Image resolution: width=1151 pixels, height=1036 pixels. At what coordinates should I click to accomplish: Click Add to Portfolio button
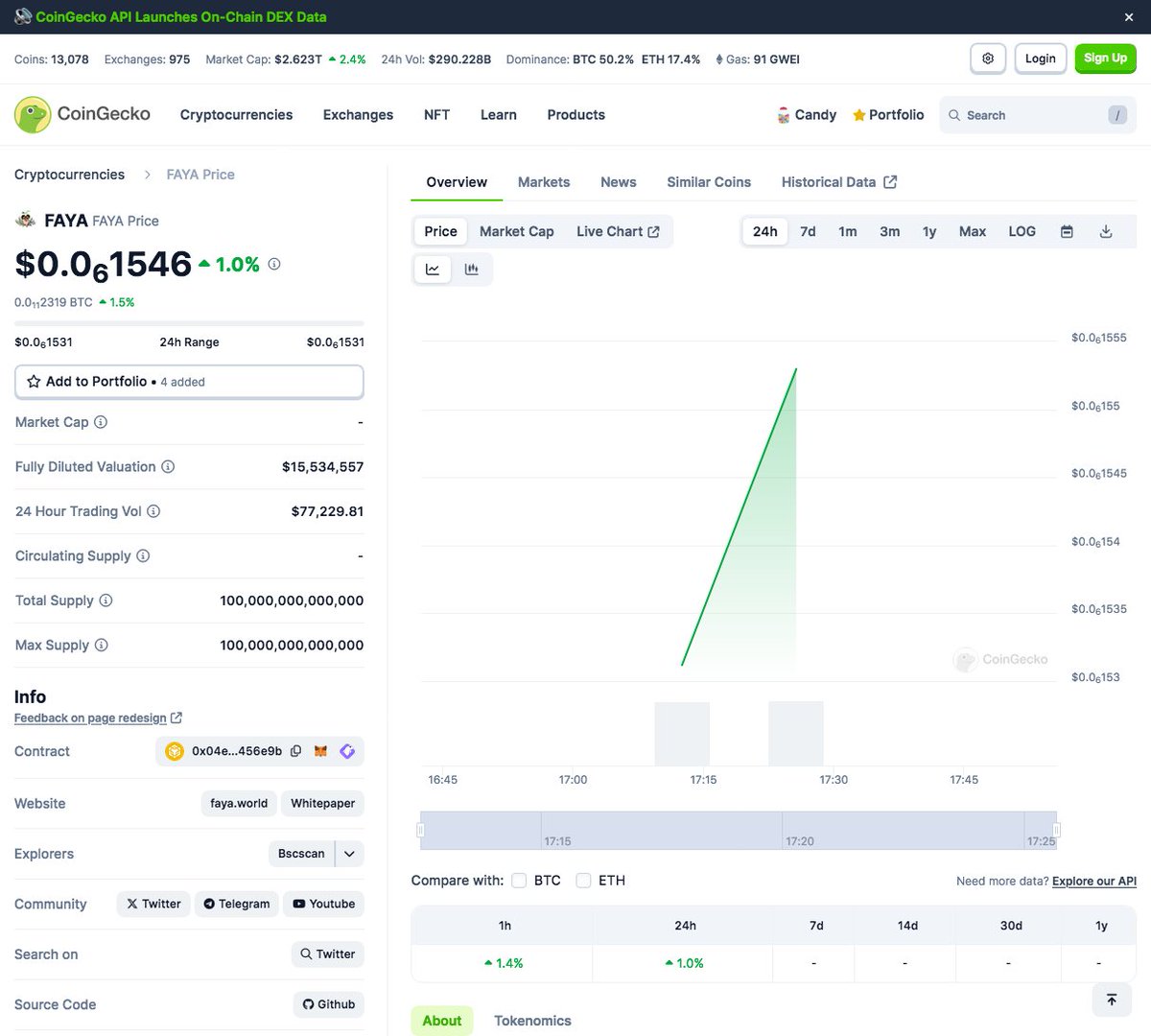[189, 382]
